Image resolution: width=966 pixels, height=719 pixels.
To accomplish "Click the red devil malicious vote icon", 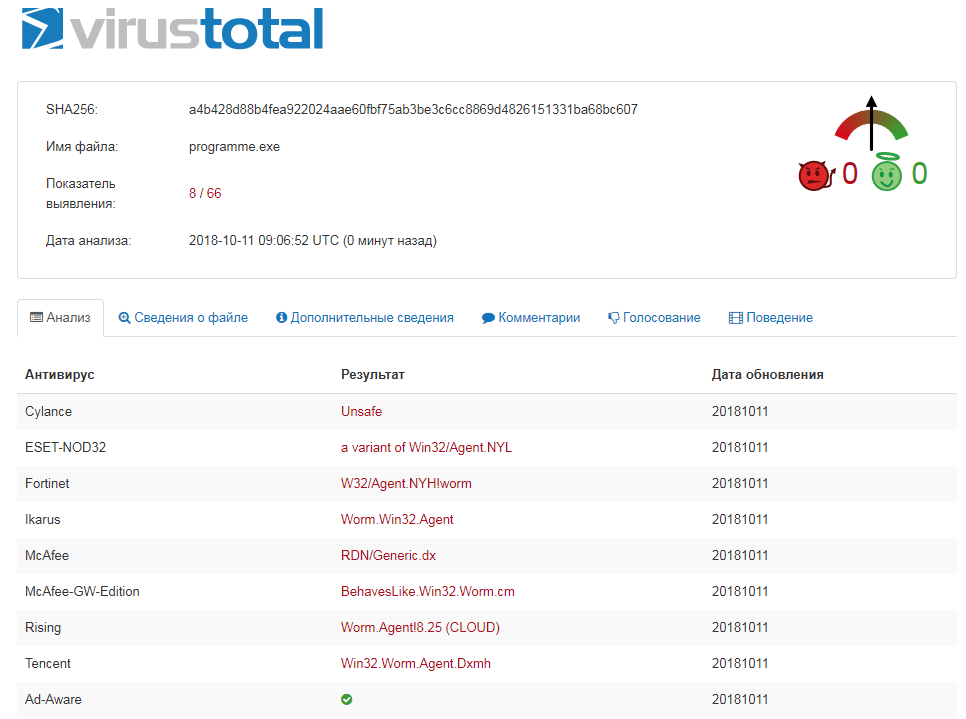I will pyautogui.click(x=816, y=176).
